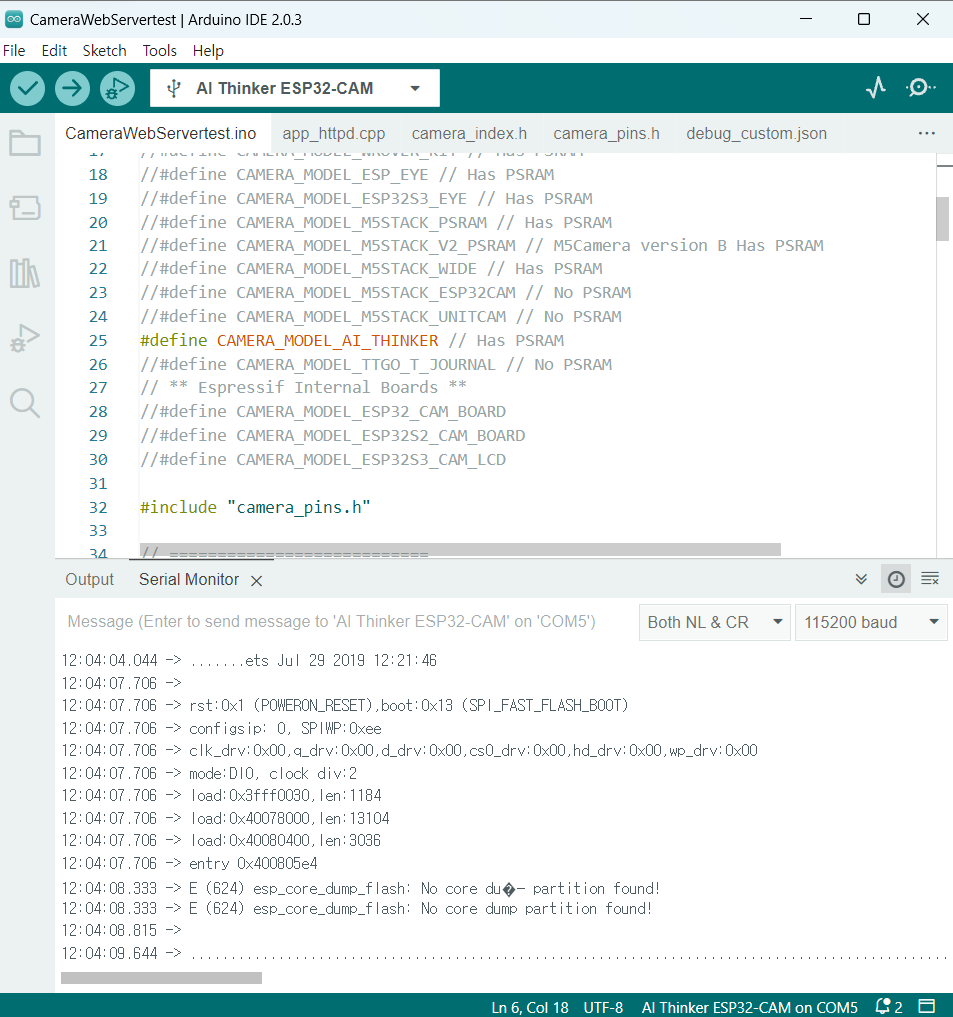Open the Sketch menu
Image resolution: width=953 pixels, height=1017 pixels.
[104, 50]
